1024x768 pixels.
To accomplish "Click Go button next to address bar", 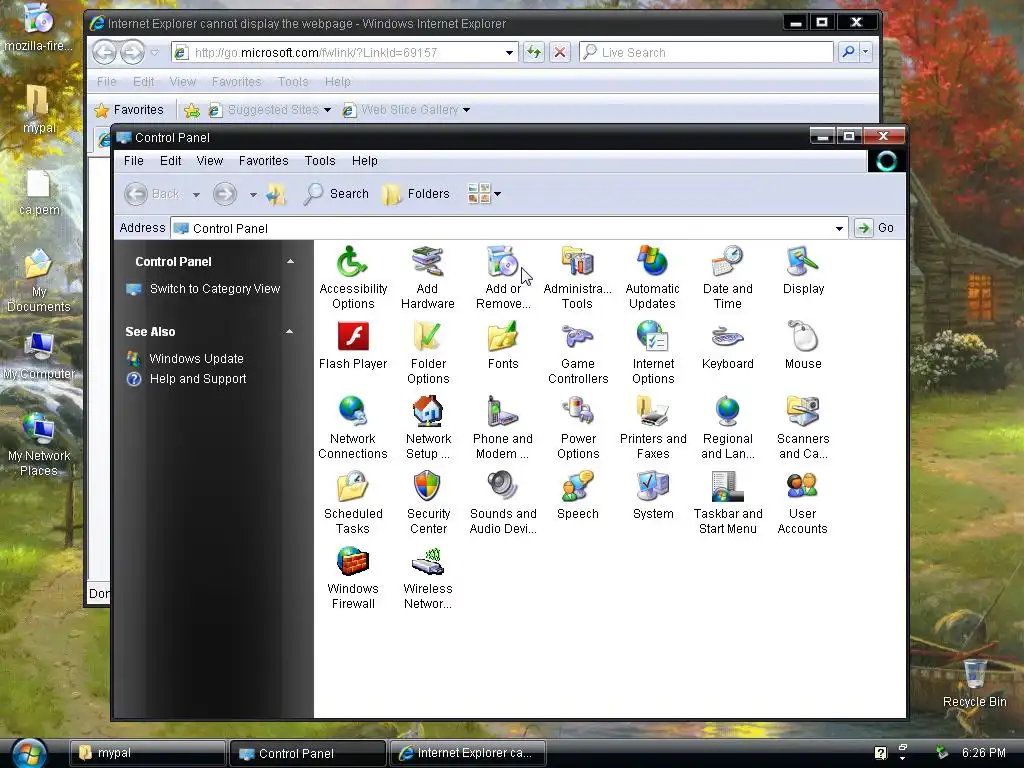I will [875, 228].
